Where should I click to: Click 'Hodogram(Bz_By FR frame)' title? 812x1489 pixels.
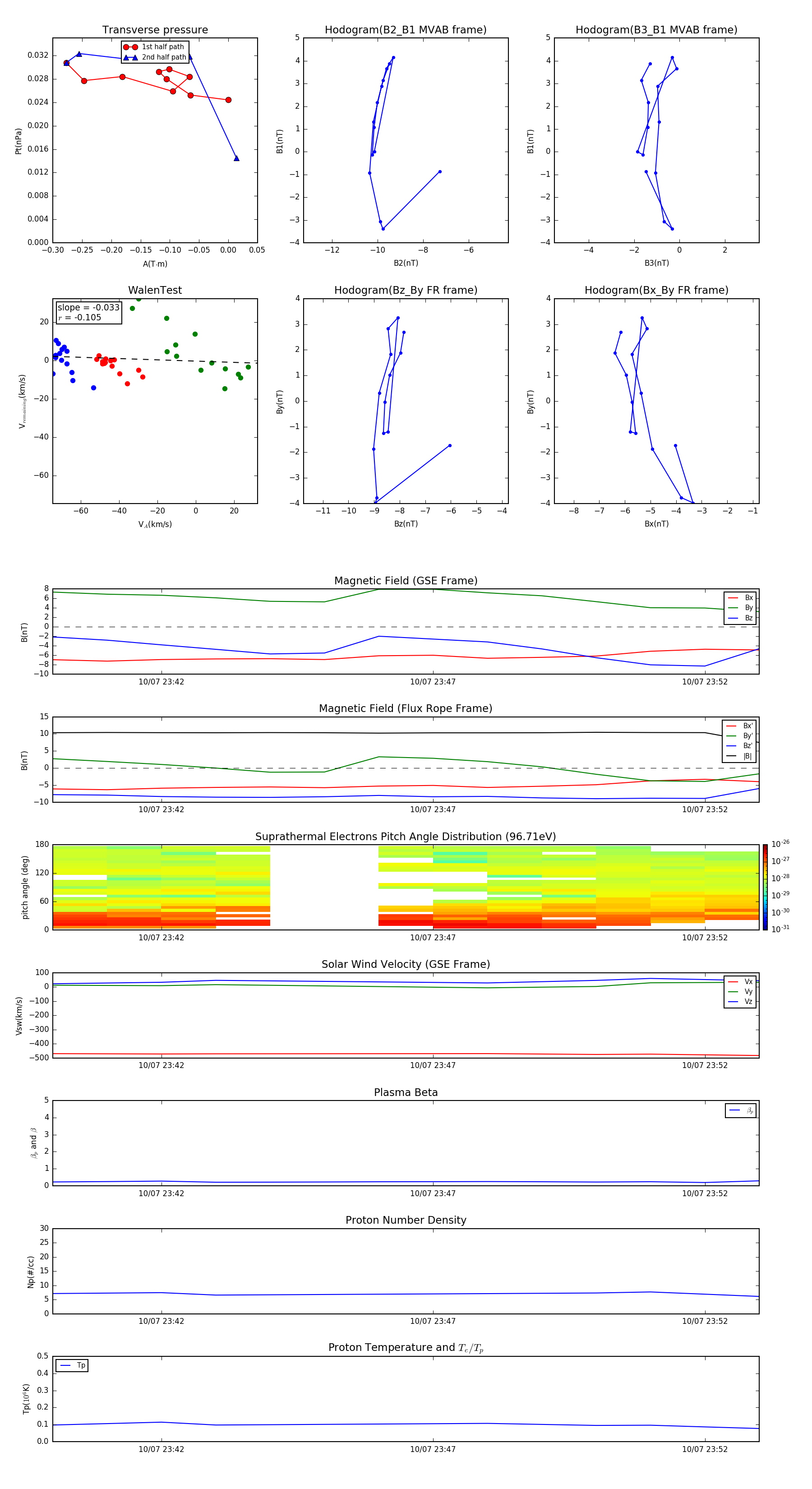[x=406, y=290]
